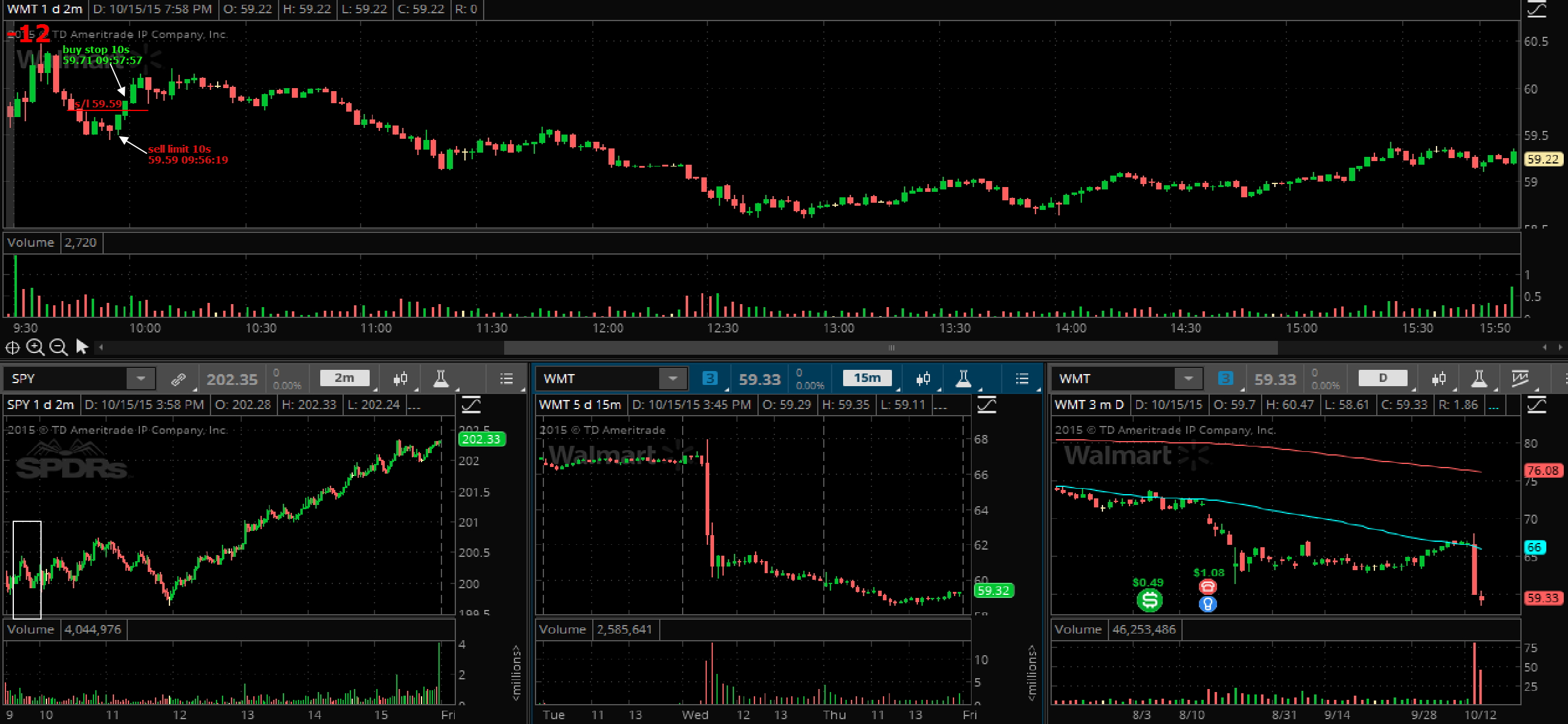The image size is (1568, 724).
Task: Expand symbol dropdown on WMT 15m chart
Action: click(672, 379)
